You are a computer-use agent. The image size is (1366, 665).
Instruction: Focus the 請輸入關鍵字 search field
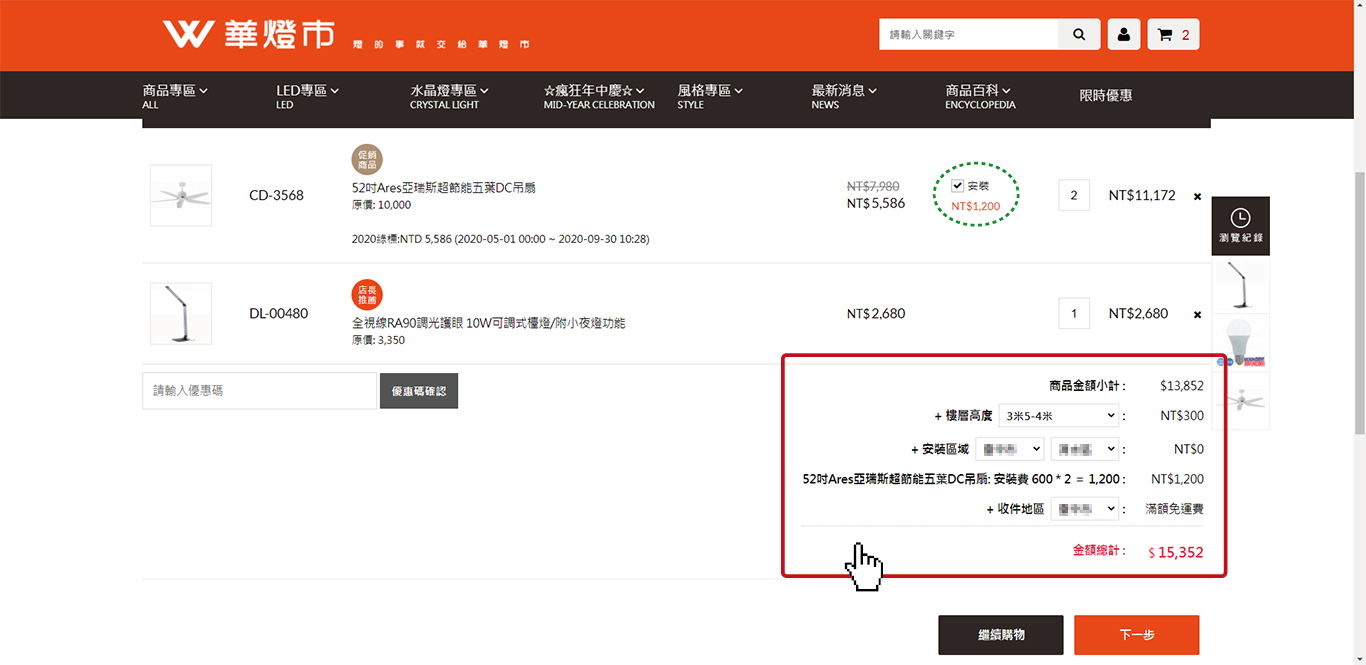pyautogui.click(x=968, y=34)
